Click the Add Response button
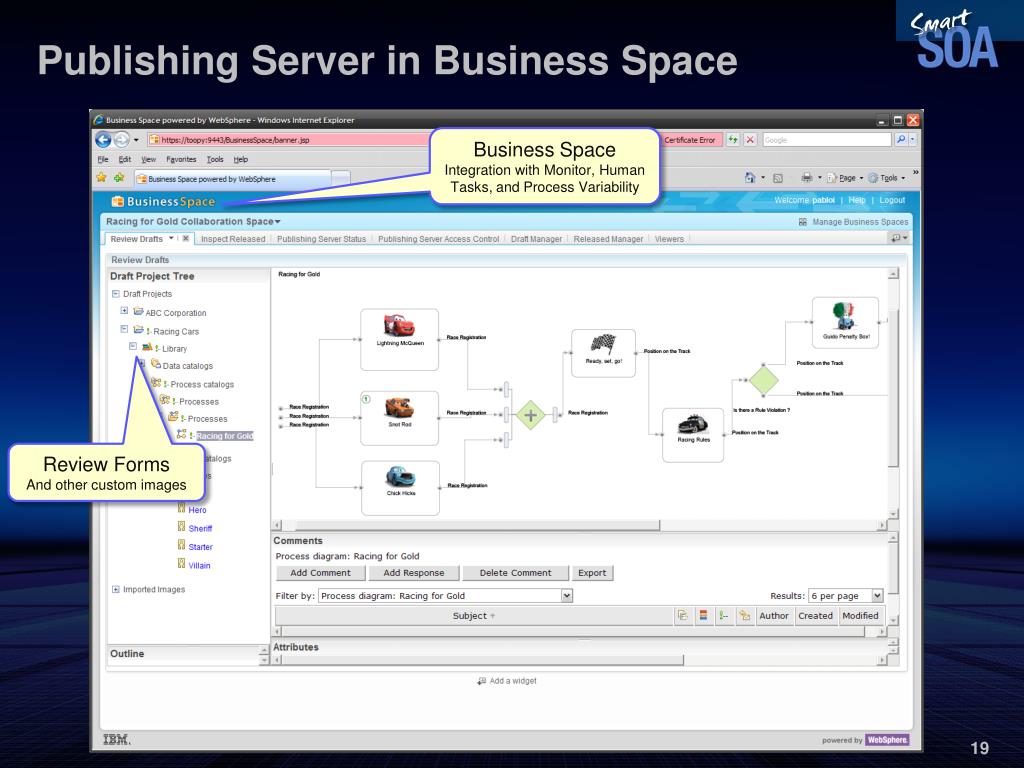The image size is (1024, 768). (413, 573)
